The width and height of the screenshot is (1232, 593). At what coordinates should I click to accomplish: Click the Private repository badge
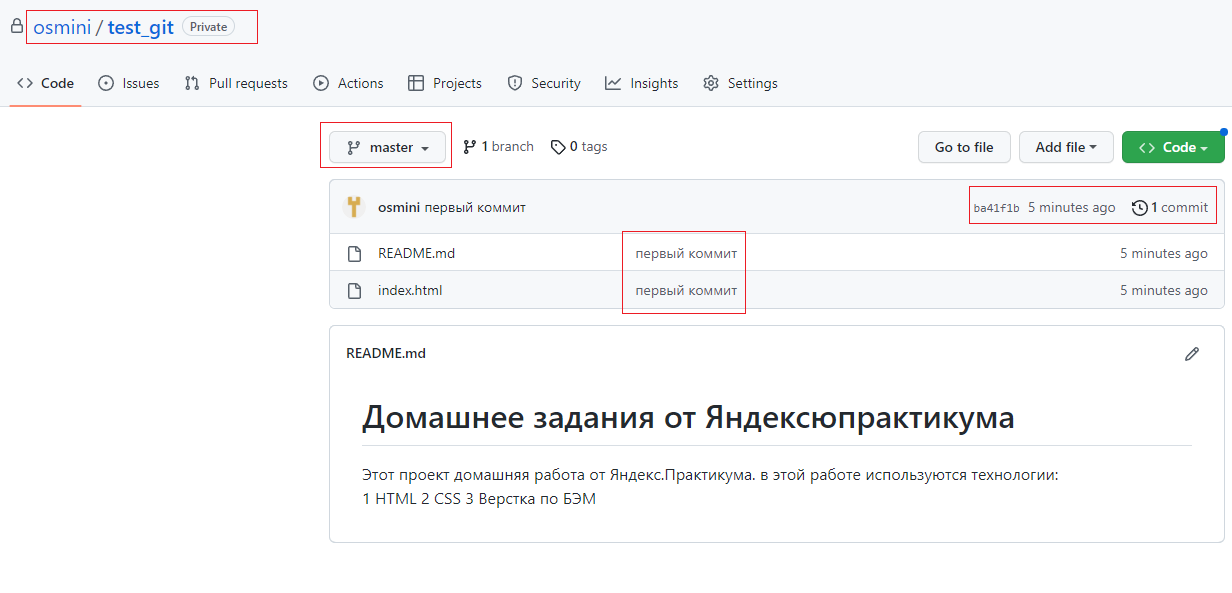(208, 27)
